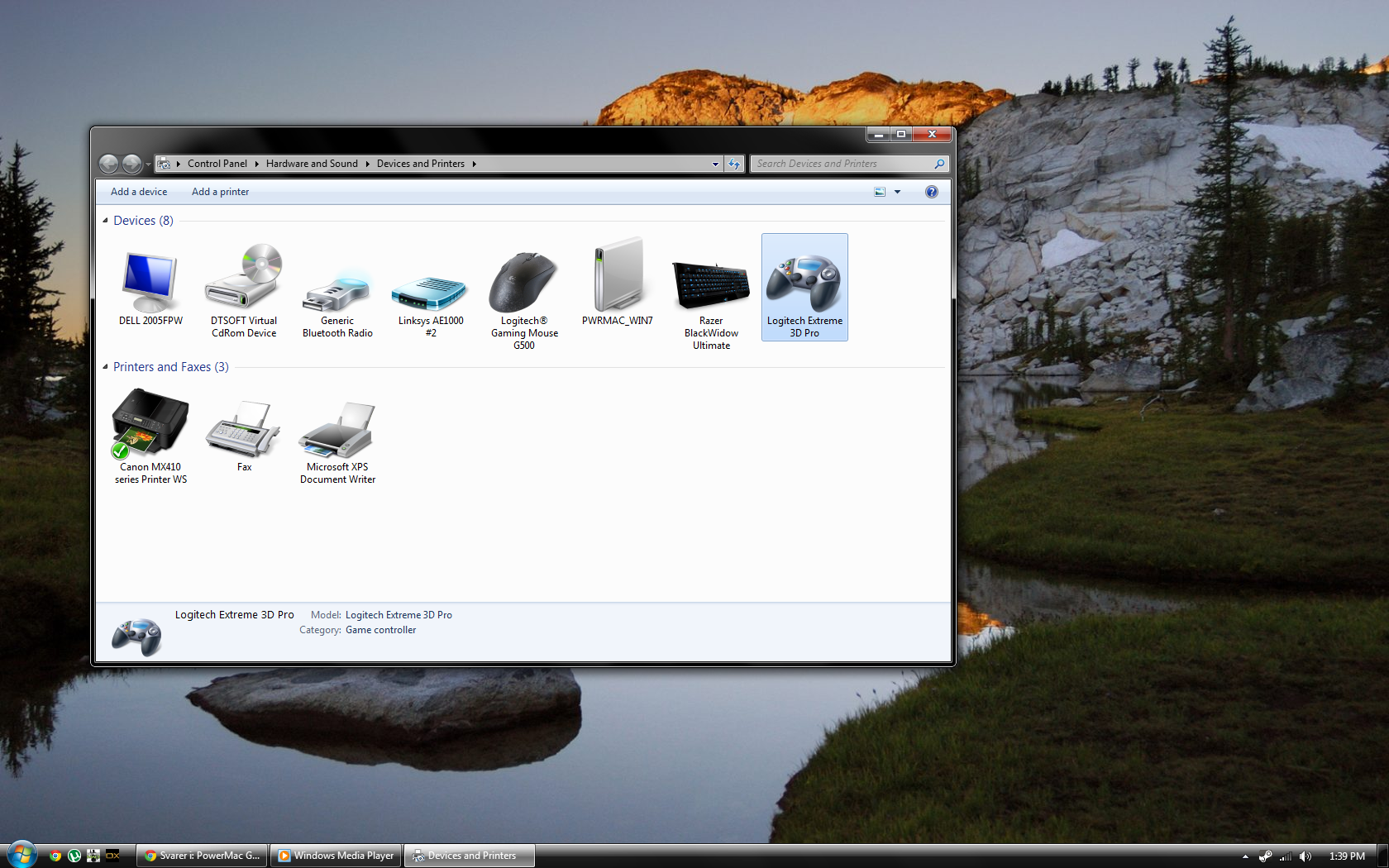This screenshot has width=1389, height=868.
Task: Open the address bar history dropdown
Action: tap(715, 164)
